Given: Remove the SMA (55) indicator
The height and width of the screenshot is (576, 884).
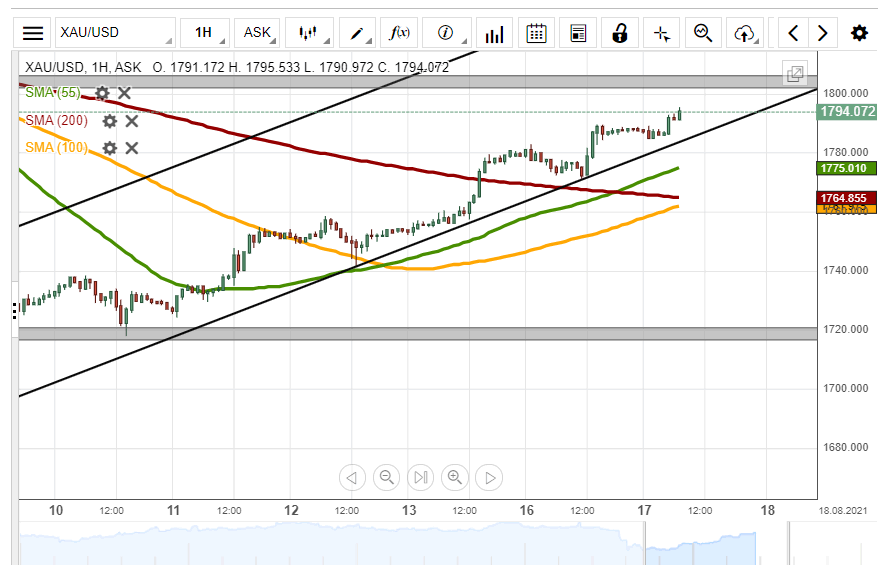Looking at the screenshot, I should [125, 93].
